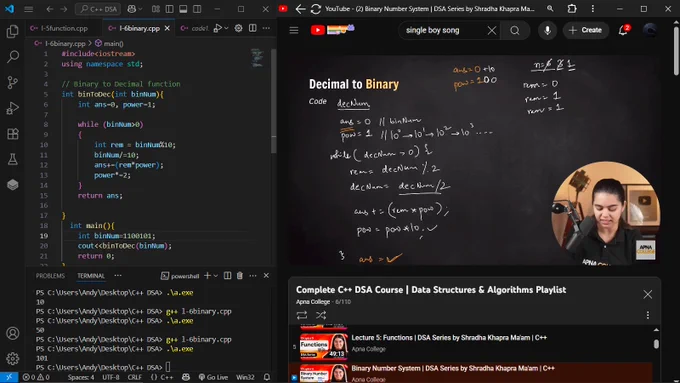Select the Win32 configuration in status bar
The image size is (680, 383).
point(245,377)
